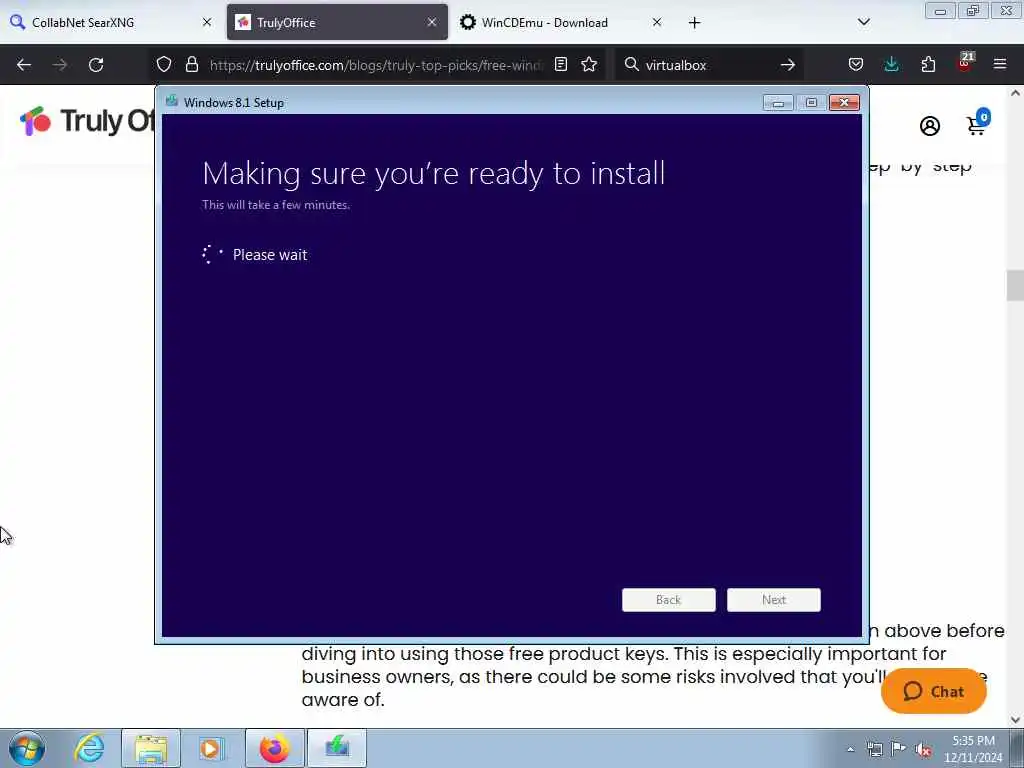Minimize the Firefox browser window
Screen dimensions: 1024x768
(x=940, y=10)
